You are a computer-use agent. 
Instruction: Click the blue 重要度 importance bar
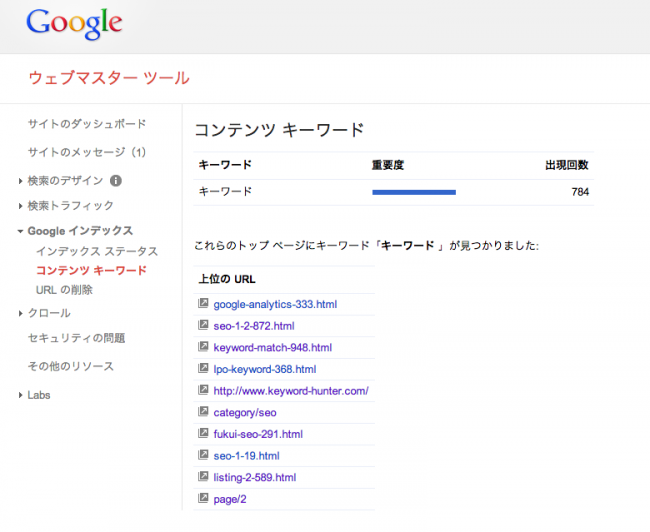(414, 192)
